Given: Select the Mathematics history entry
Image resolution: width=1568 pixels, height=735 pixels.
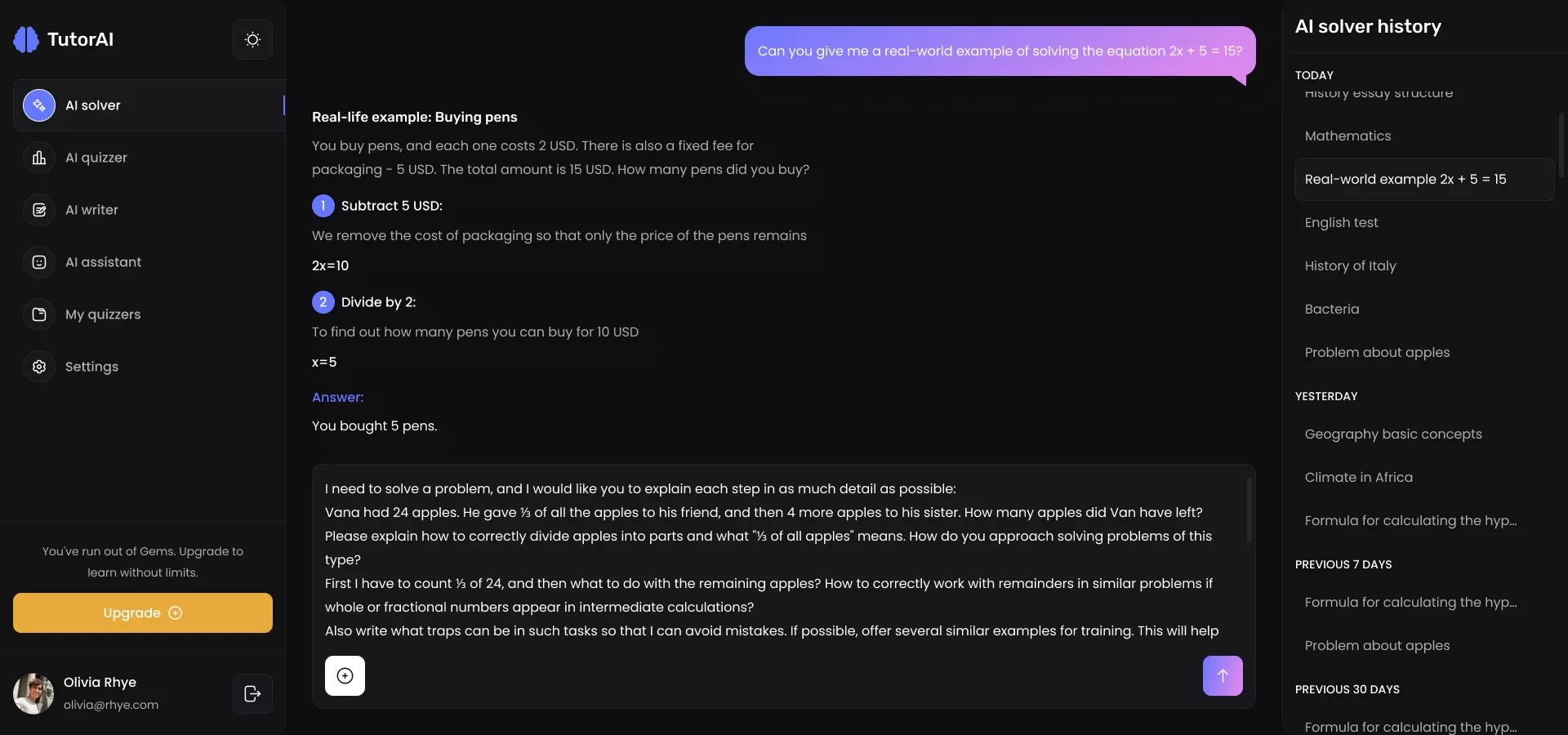Looking at the screenshot, I should click(x=1347, y=136).
